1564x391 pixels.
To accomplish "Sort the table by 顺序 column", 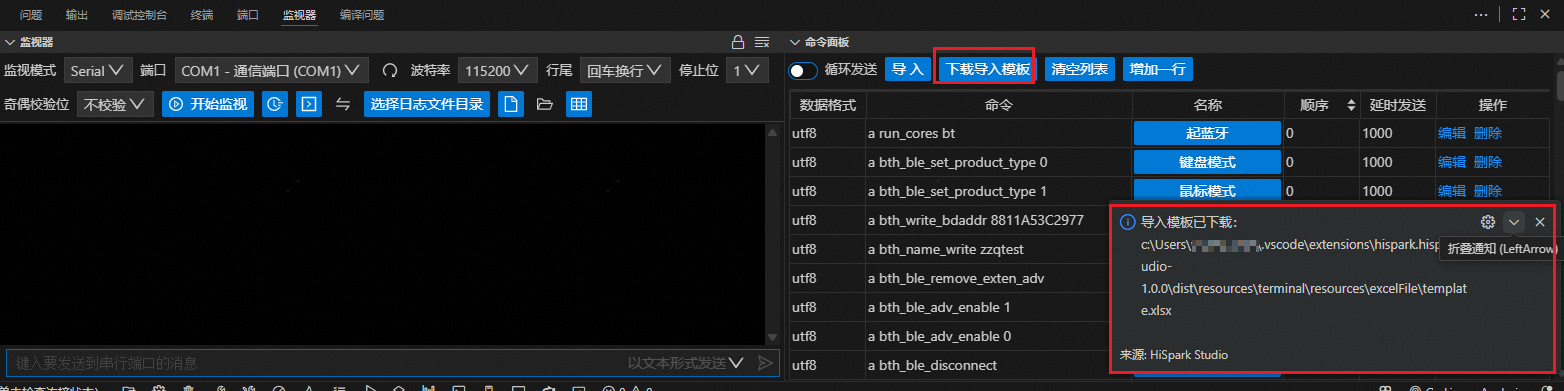I will click(1352, 105).
